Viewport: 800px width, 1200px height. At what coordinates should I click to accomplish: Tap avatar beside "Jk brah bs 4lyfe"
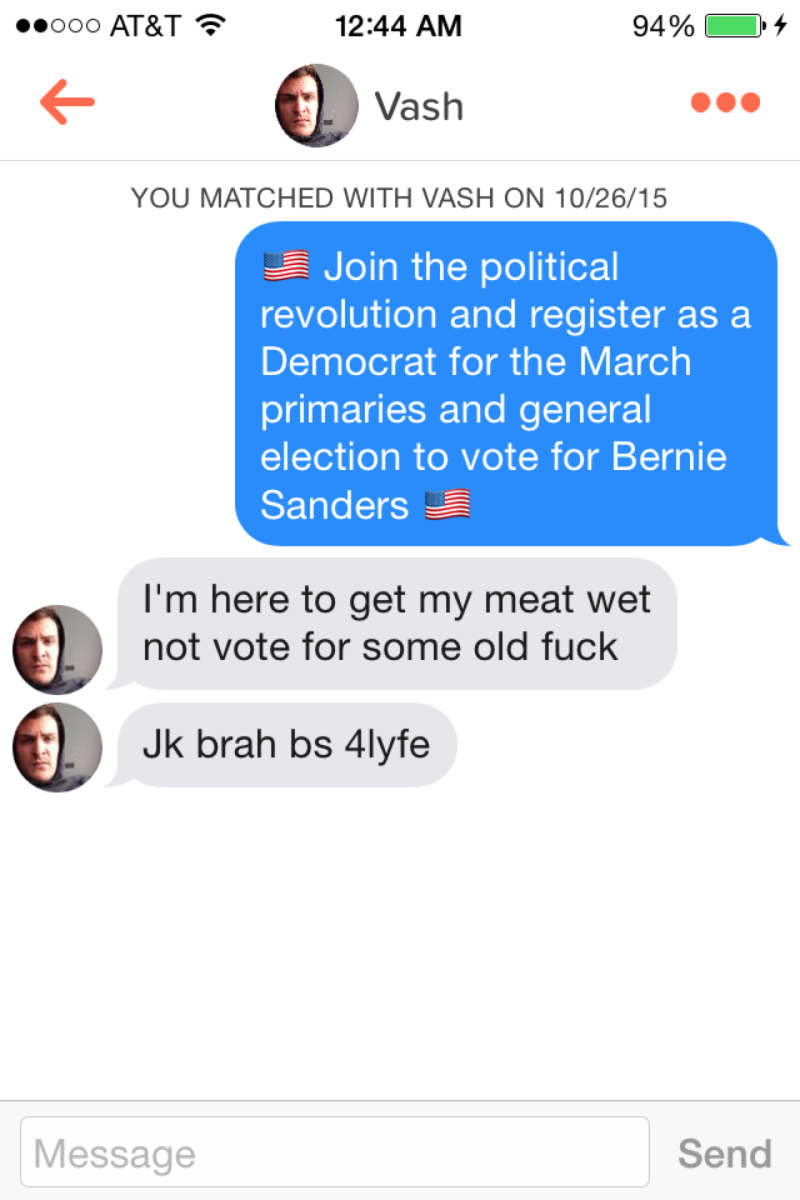click(x=57, y=747)
